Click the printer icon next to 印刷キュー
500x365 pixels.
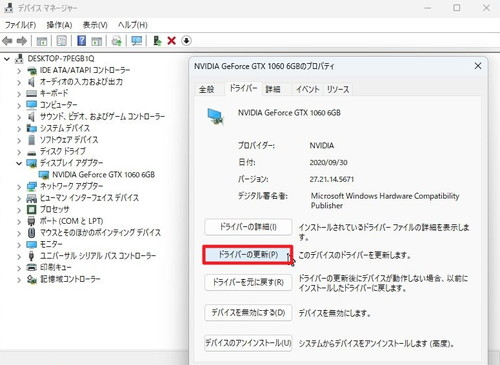tap(31, 267)
